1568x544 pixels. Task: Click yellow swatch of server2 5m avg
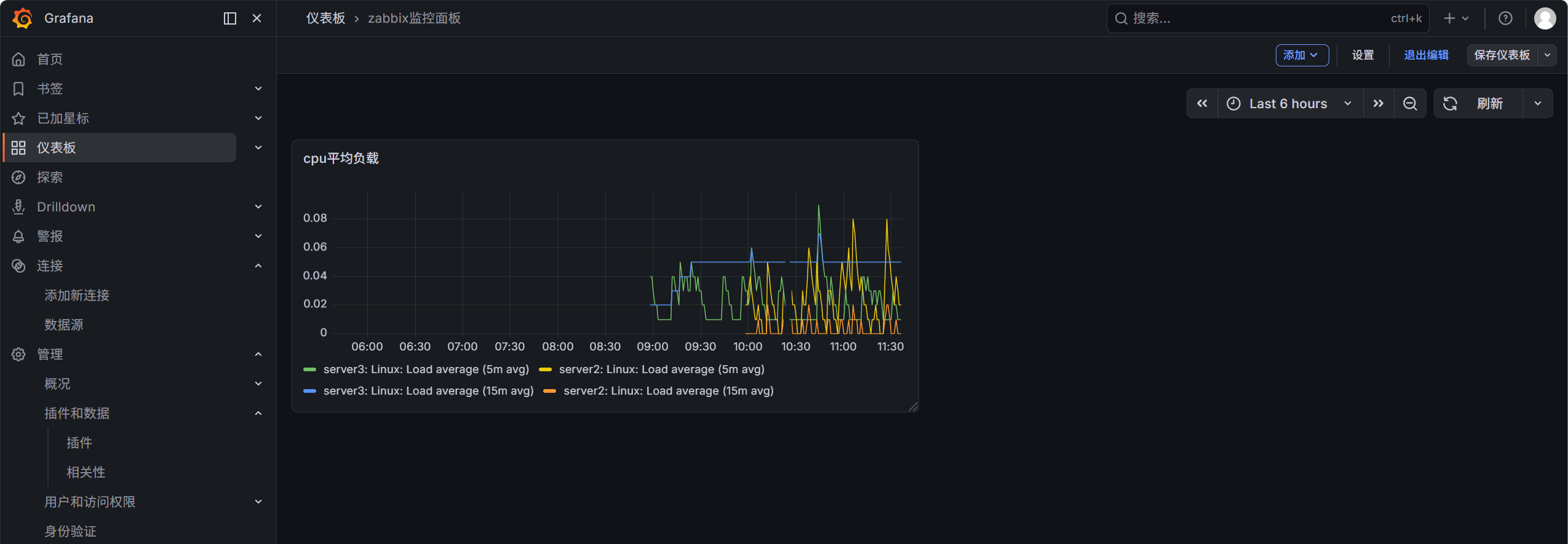coord(546,369)
